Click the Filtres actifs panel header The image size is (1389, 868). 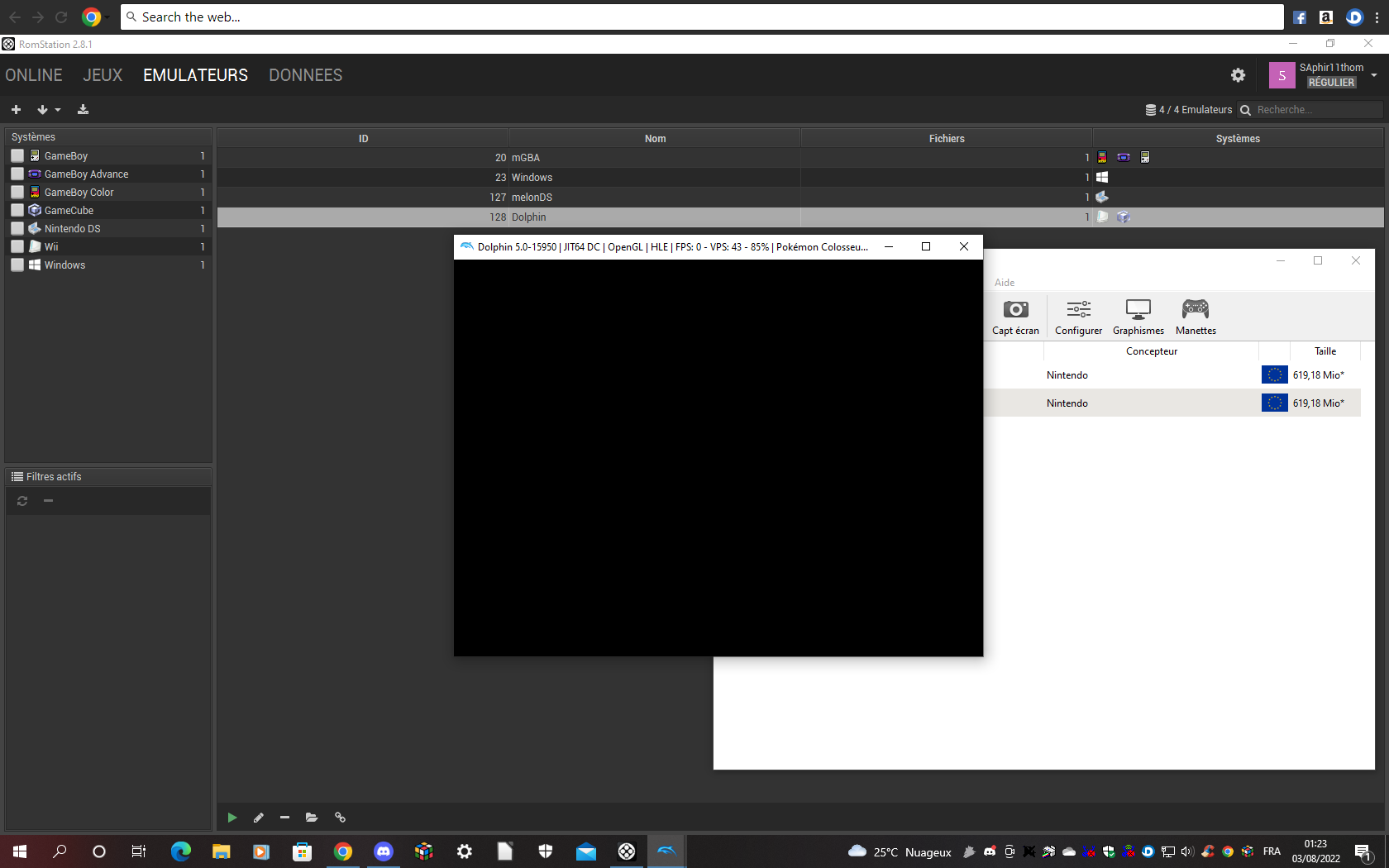coord(108,477)
